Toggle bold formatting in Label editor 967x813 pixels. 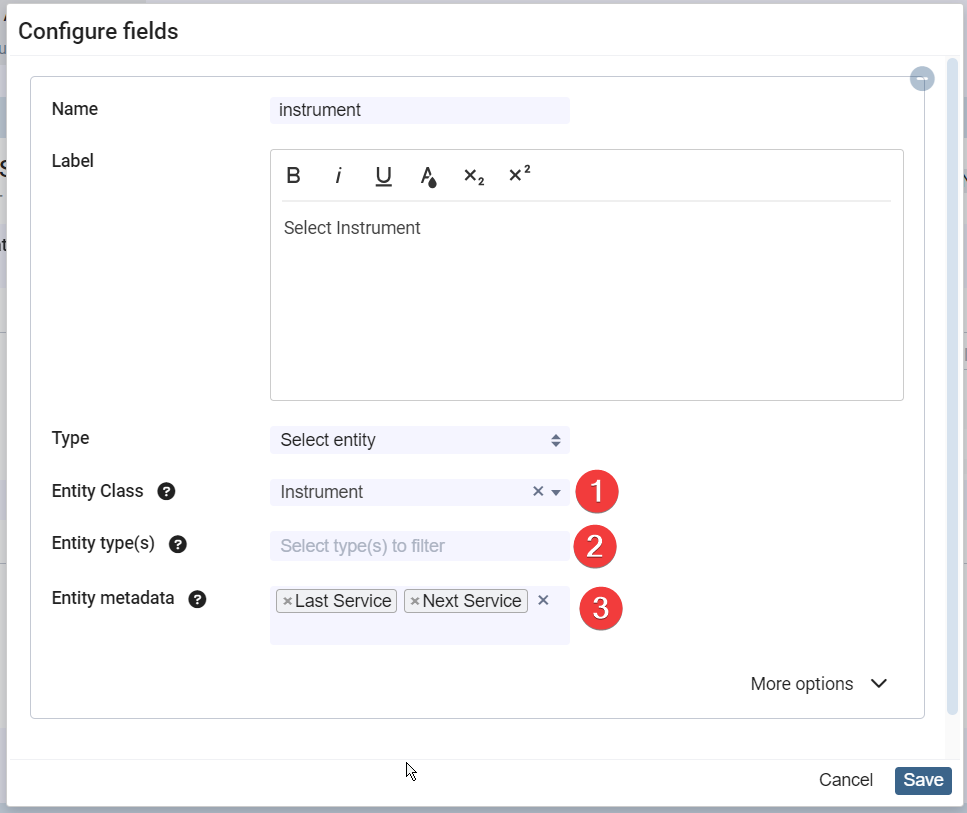tap(293, 176)
